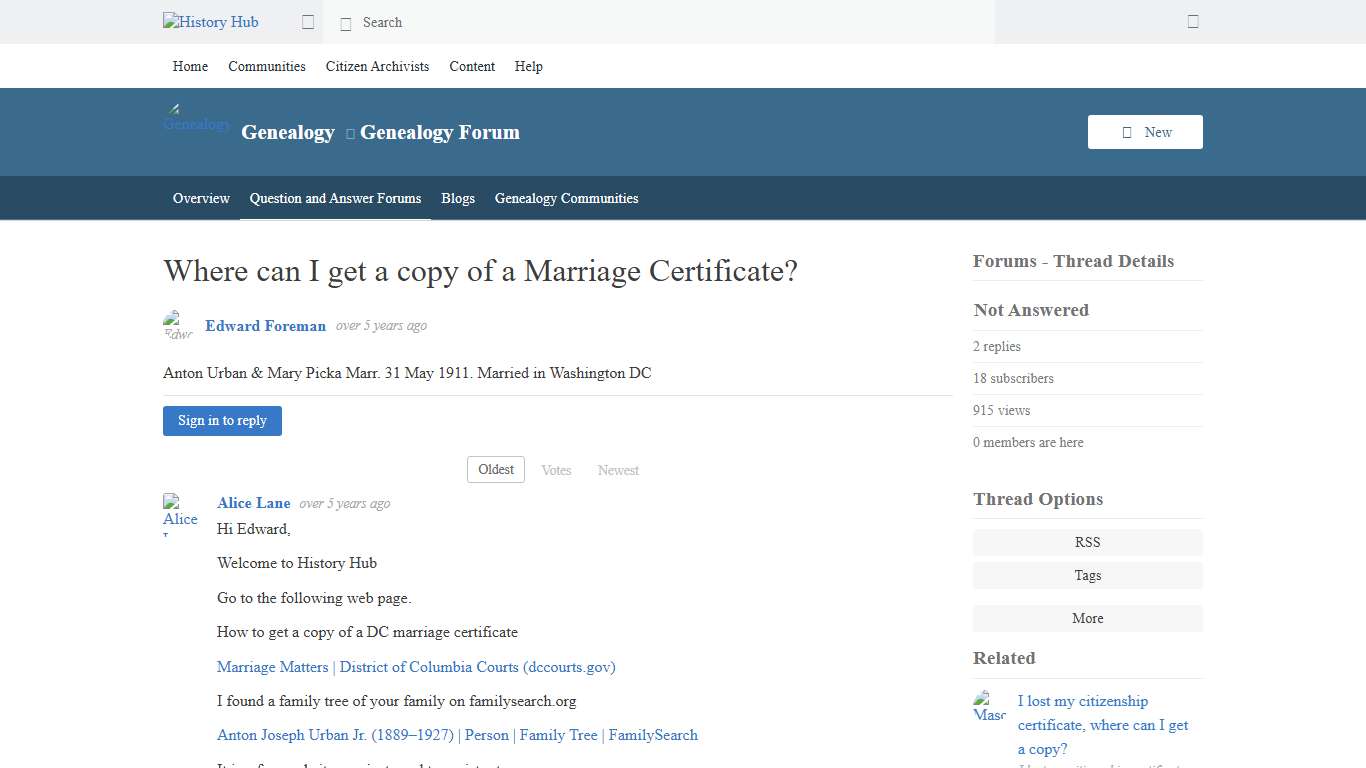Open the search magnifier icon in the top bar

[x=346, y=22]
